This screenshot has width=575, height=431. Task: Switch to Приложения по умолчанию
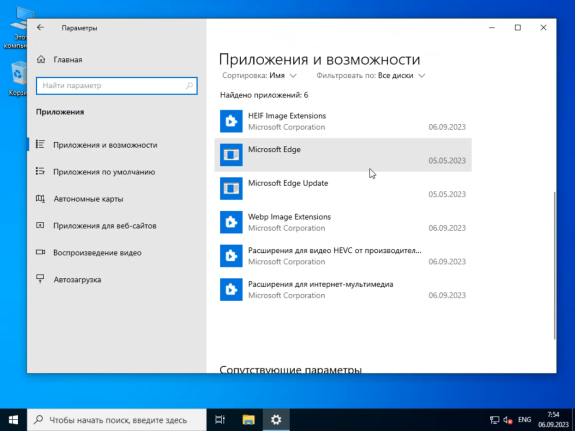pos(117,172)
